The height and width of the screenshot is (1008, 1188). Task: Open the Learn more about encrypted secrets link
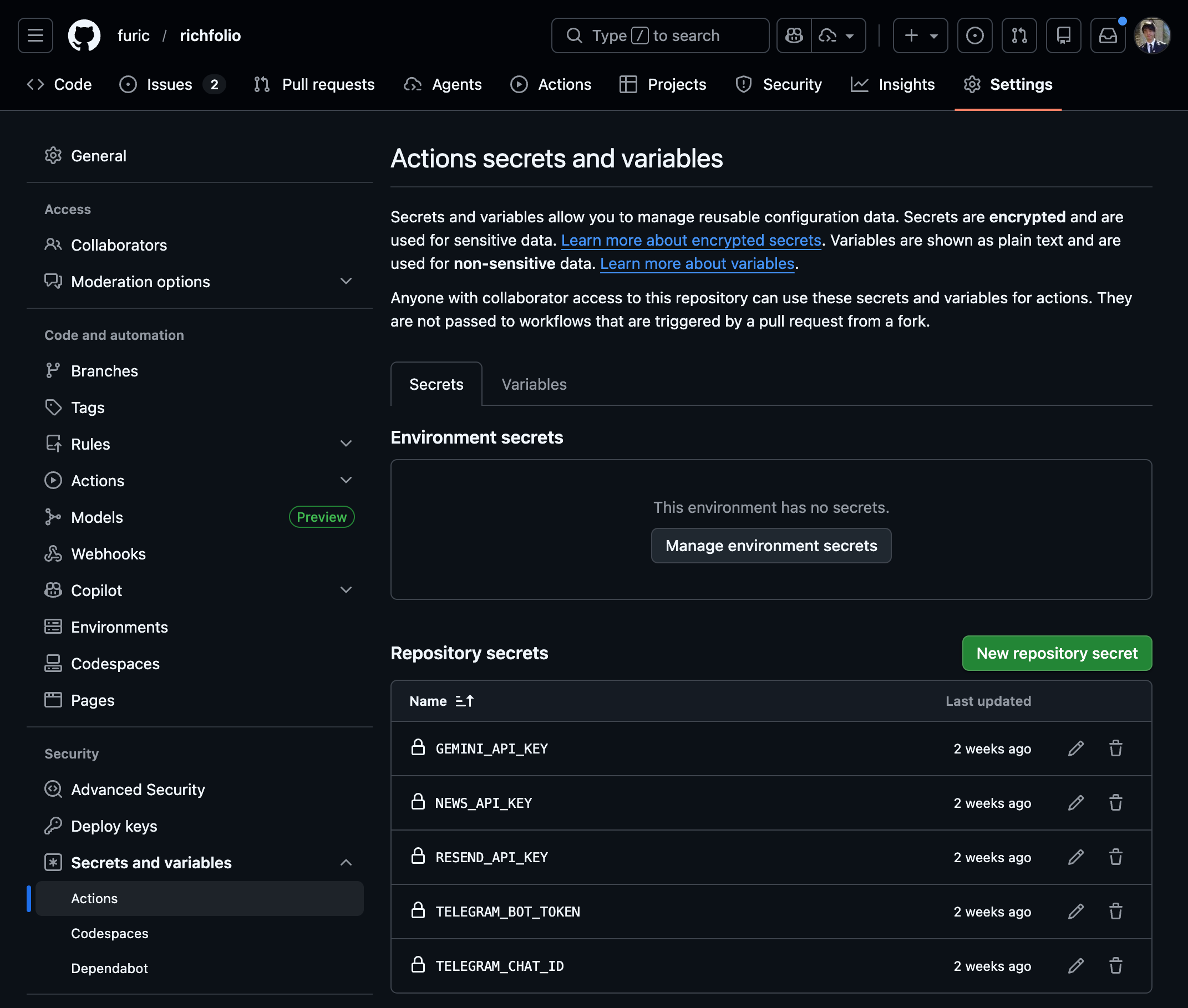(x=691, y=240)
